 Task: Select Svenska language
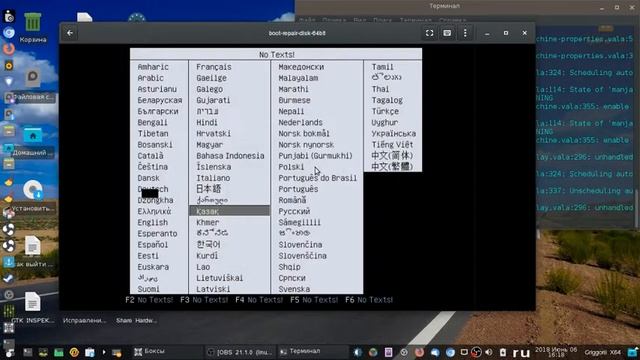point(294,289)
